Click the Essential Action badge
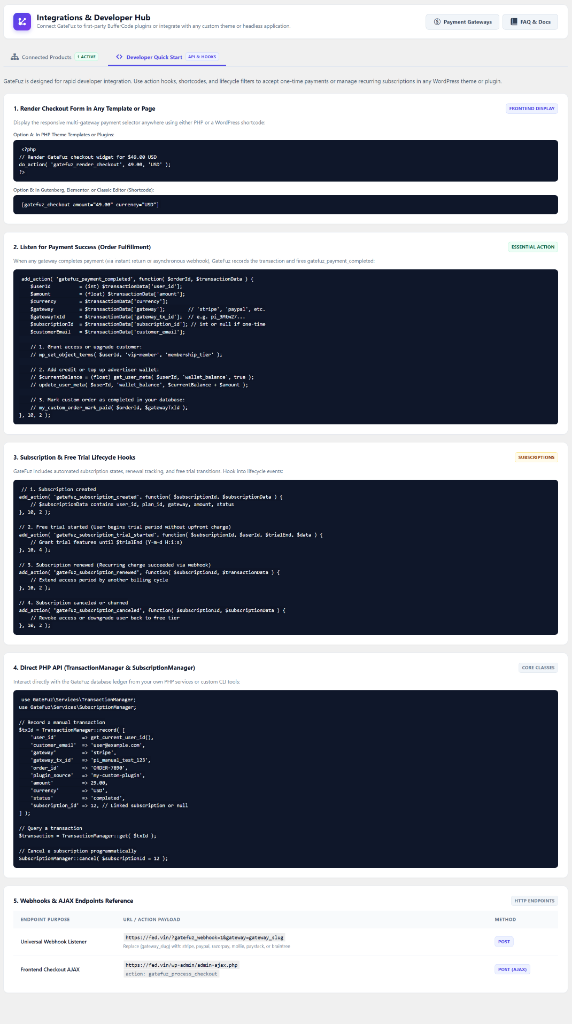The width and height of the screenshot is (572, 1024). 533,247
